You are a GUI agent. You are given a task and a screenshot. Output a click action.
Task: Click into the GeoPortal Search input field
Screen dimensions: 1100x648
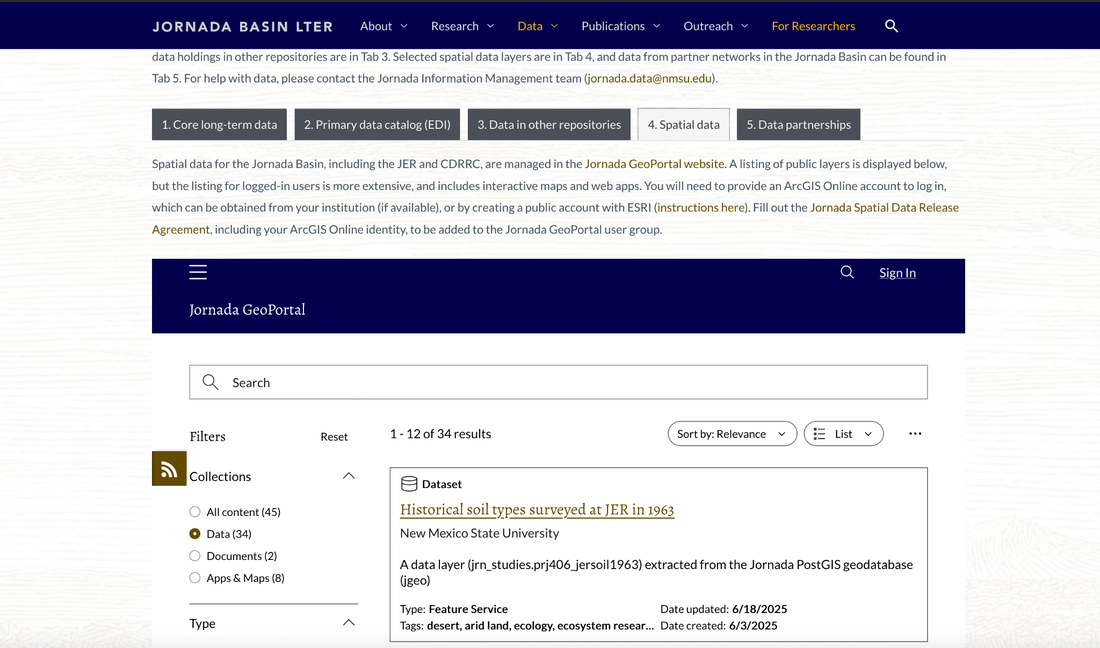click(558, 382)
